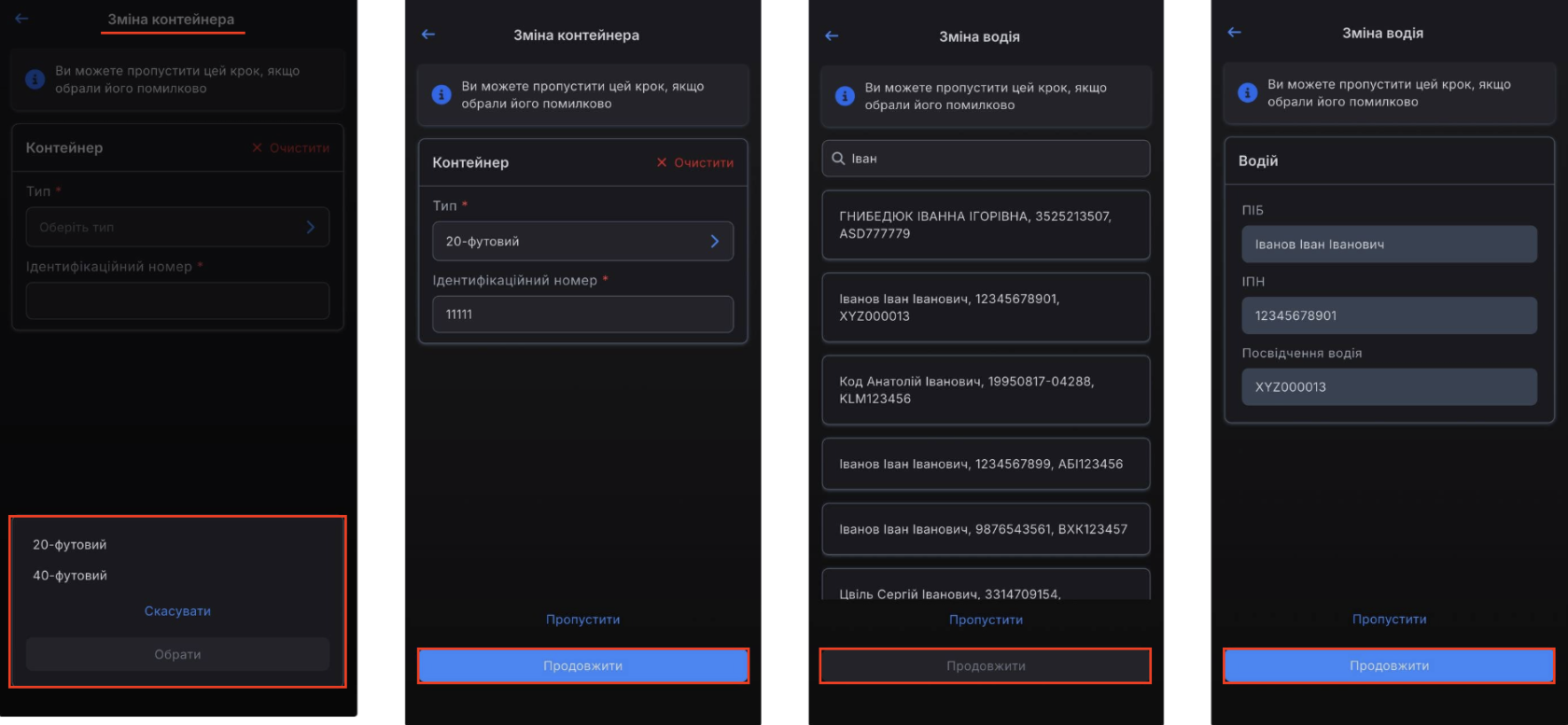The width and height of the screenshot is (1568, 725).
Task: Tap info icon on second container screen
Action: pyautogui.click(x=441, y=95)
